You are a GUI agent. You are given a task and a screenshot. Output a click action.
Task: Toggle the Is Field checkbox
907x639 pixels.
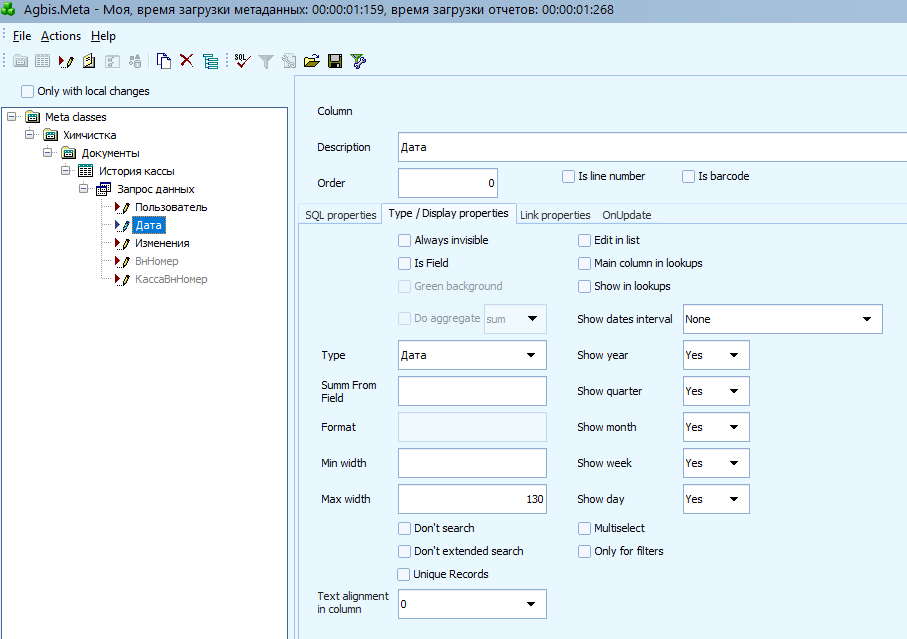click(x=404, y=263)
